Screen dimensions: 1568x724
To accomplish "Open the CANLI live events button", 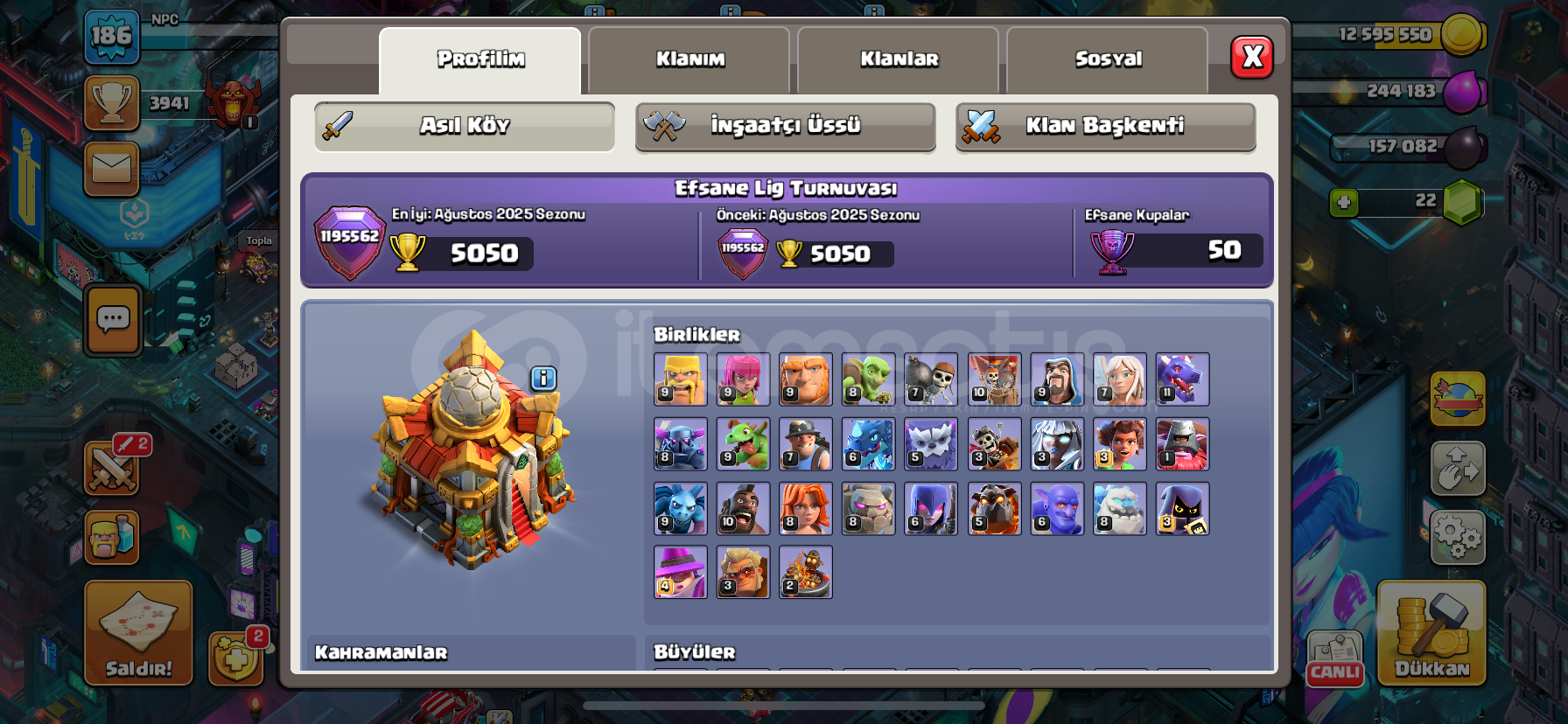I will (1335, 658).
